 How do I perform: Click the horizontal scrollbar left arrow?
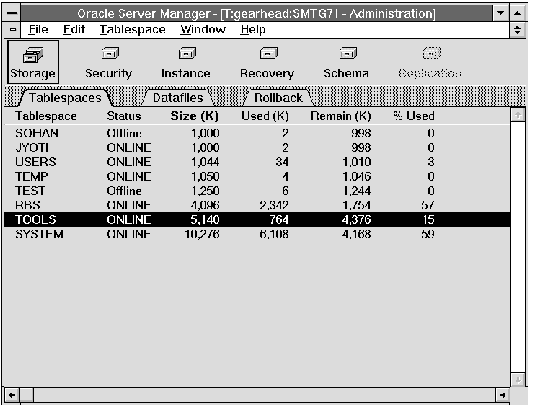12,395
